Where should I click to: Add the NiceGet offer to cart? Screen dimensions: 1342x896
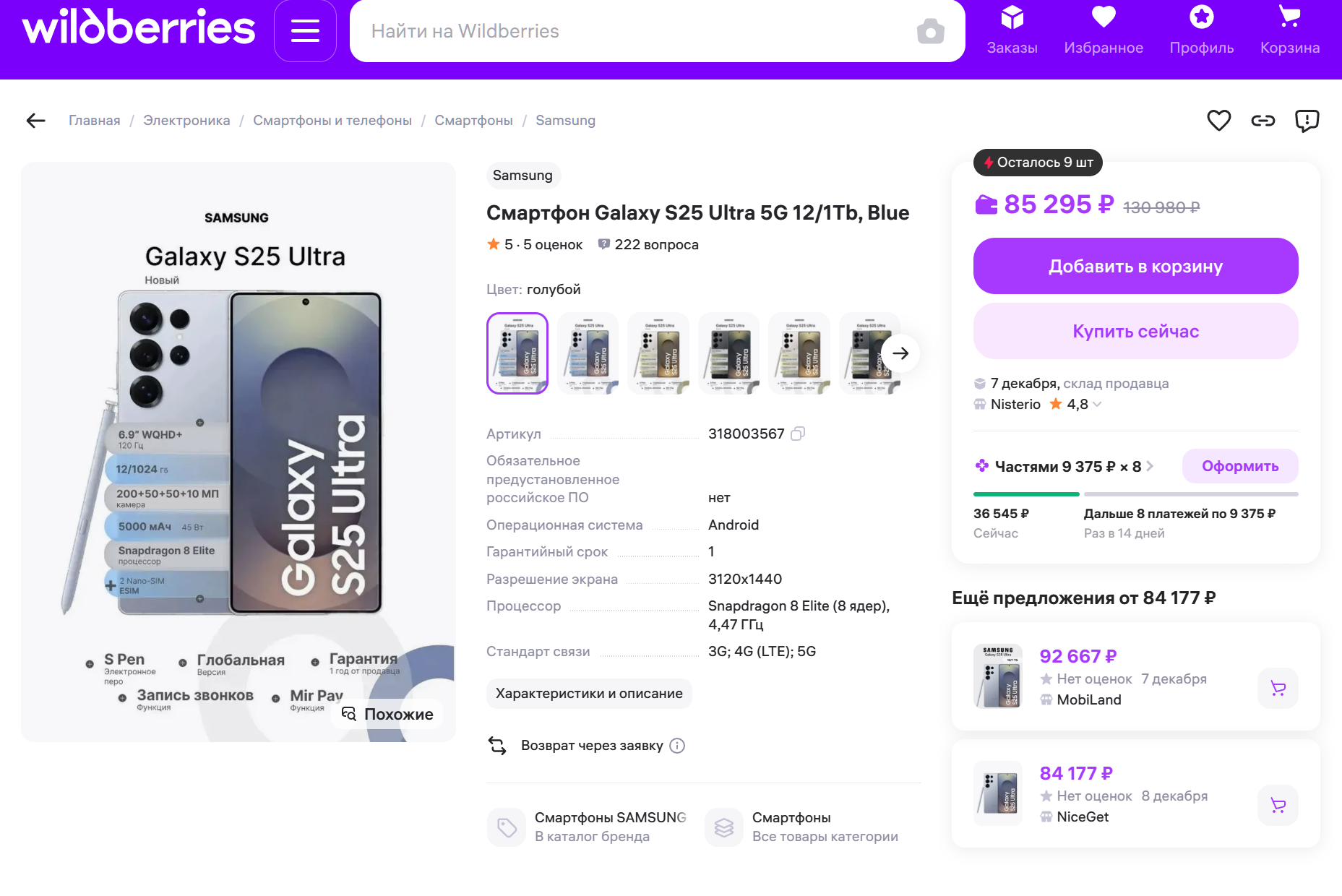click(x=1278, y=805)
